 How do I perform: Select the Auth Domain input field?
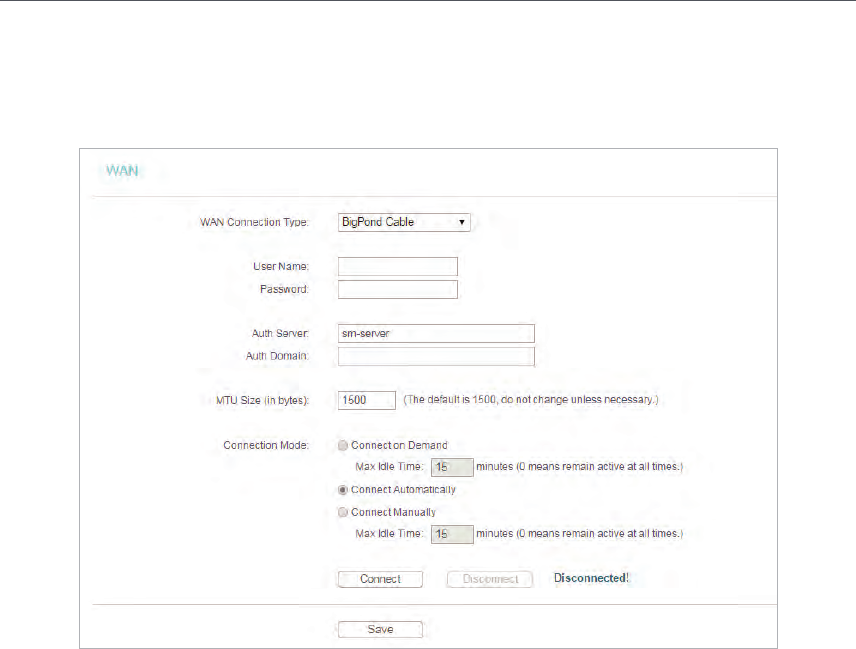[436, 356]
